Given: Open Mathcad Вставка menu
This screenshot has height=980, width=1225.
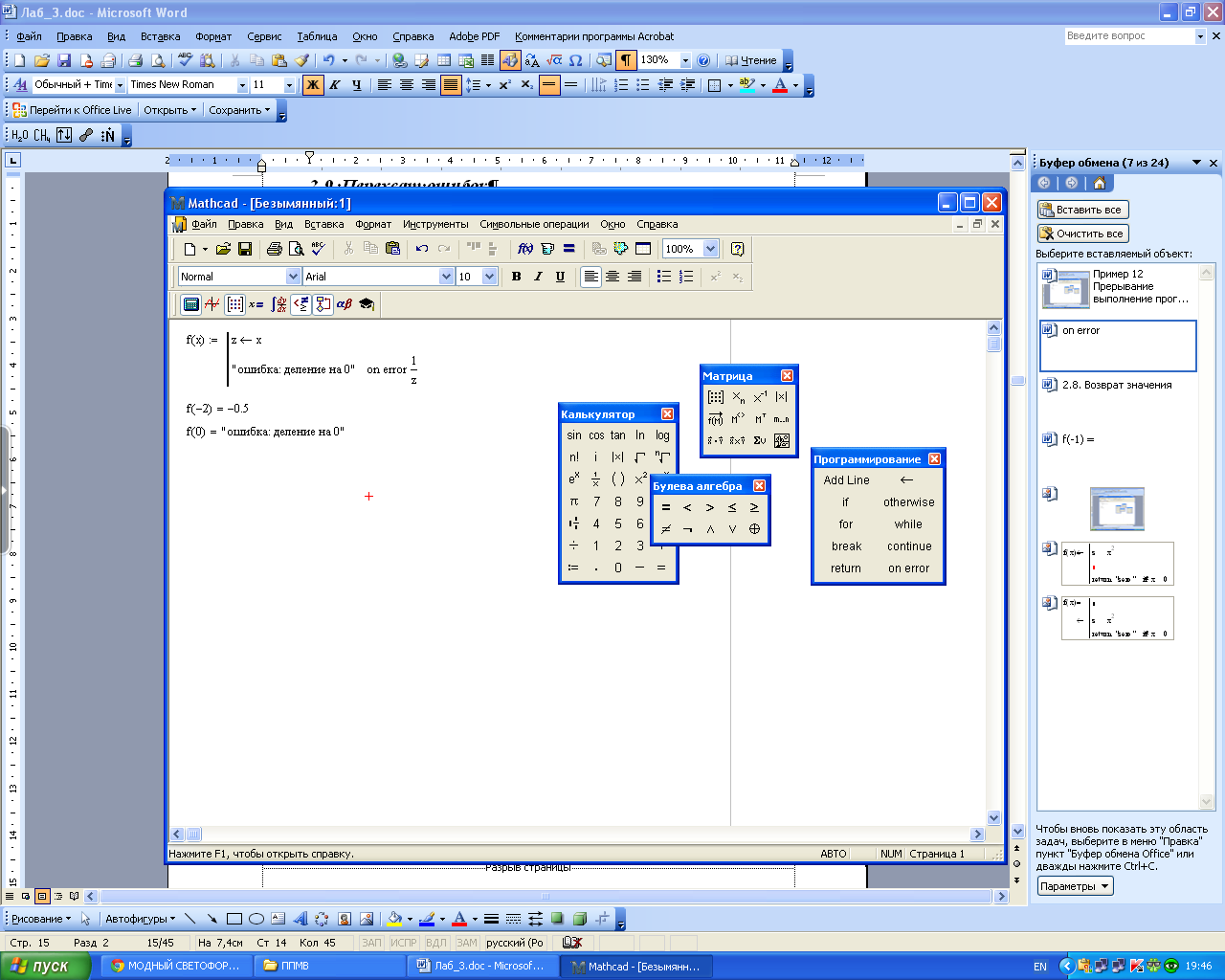Looking at the screenshot, I should tap(323, 224).
